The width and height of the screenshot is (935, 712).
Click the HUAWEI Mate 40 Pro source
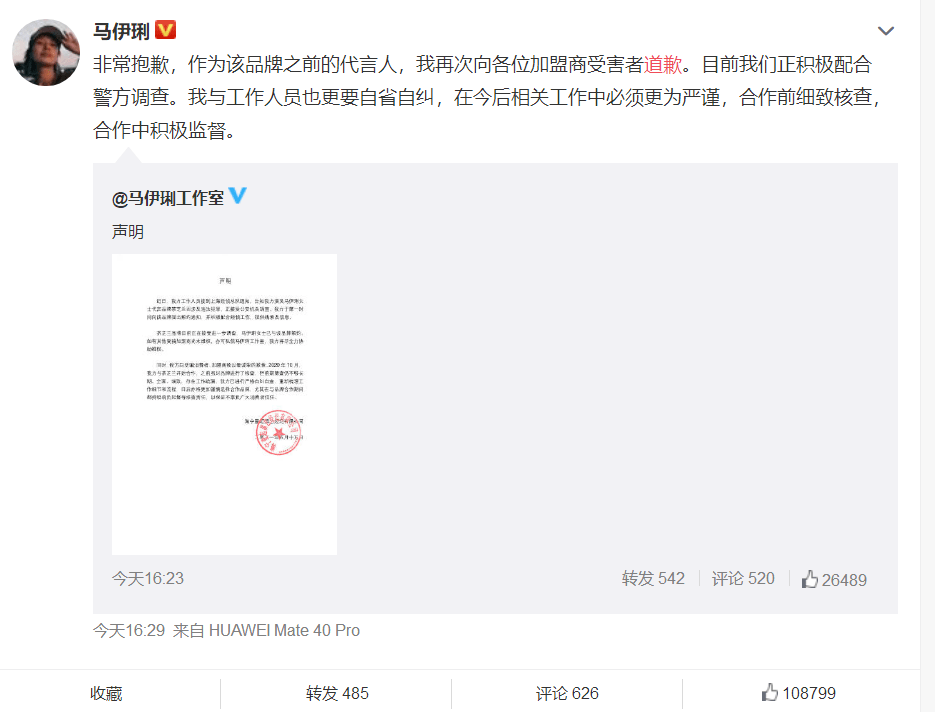[x=284, y=630]
